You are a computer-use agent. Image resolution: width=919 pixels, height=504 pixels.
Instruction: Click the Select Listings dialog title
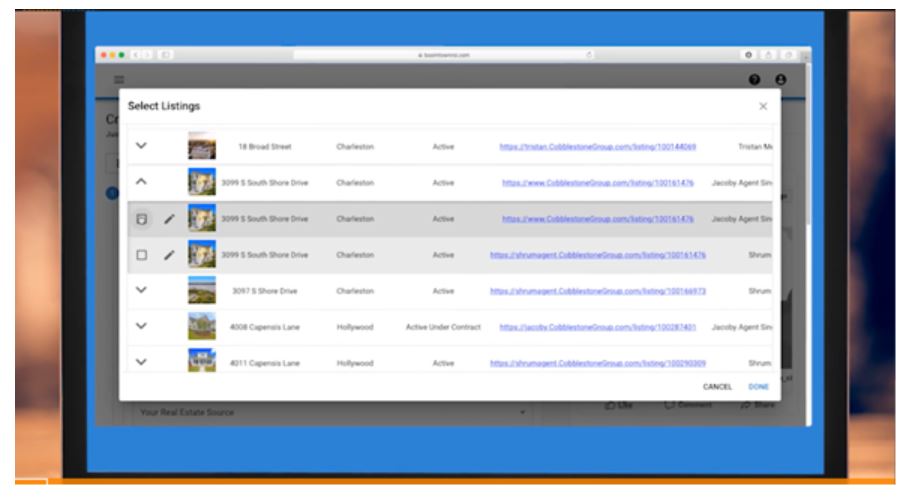coord(164,106)
